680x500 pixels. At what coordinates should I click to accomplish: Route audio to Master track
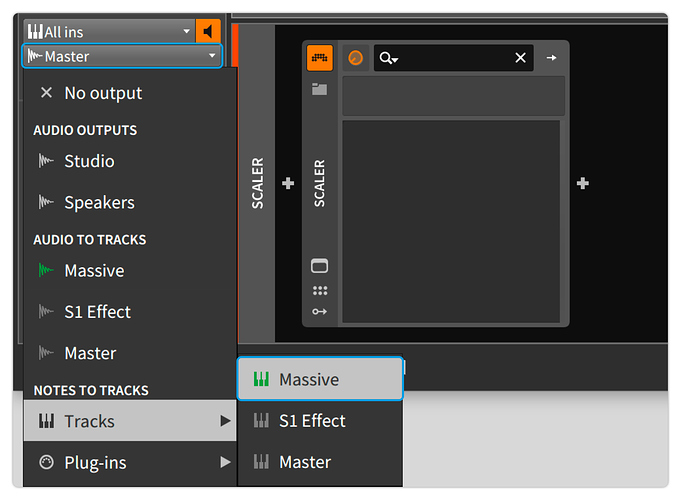pos(130,353)
